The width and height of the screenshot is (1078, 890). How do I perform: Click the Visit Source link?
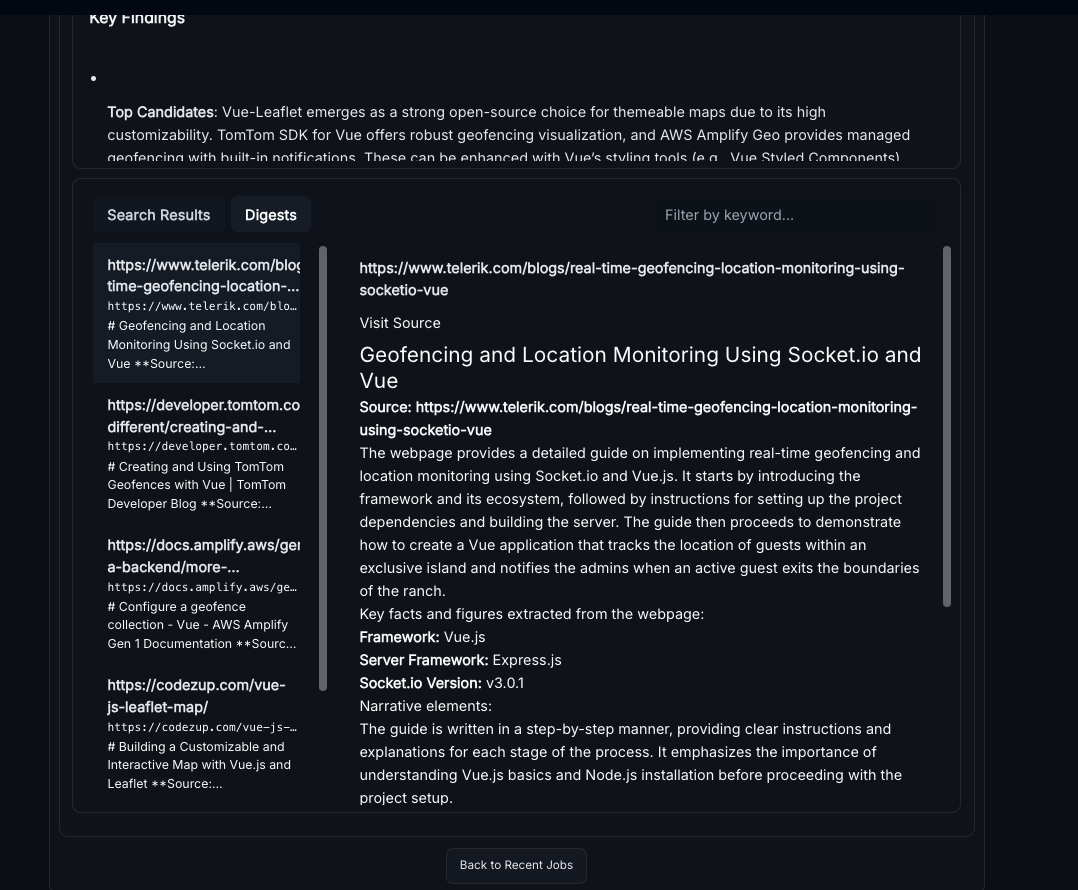(x=400, y=323)
